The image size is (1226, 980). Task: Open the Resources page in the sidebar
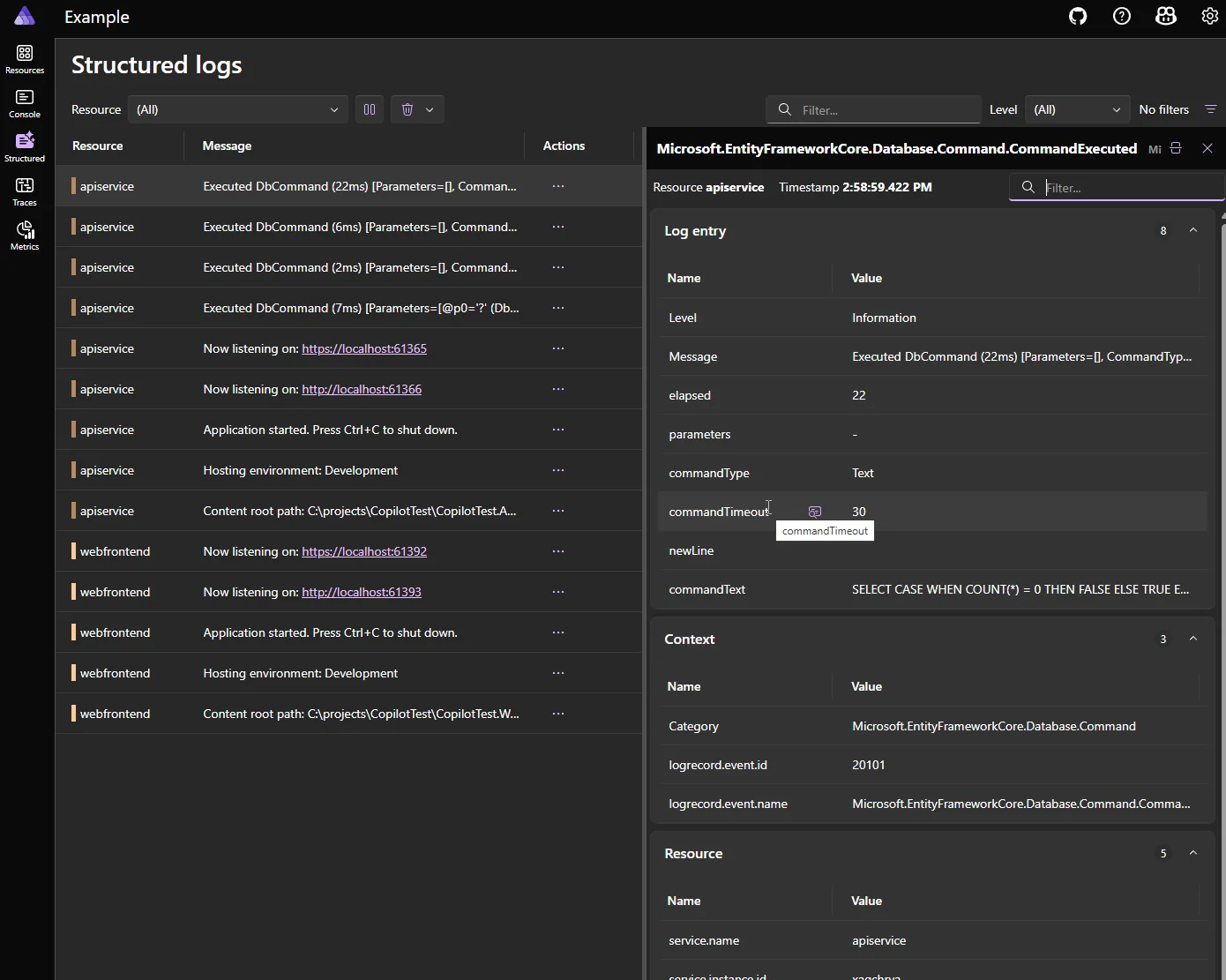(x=24, y=58)
